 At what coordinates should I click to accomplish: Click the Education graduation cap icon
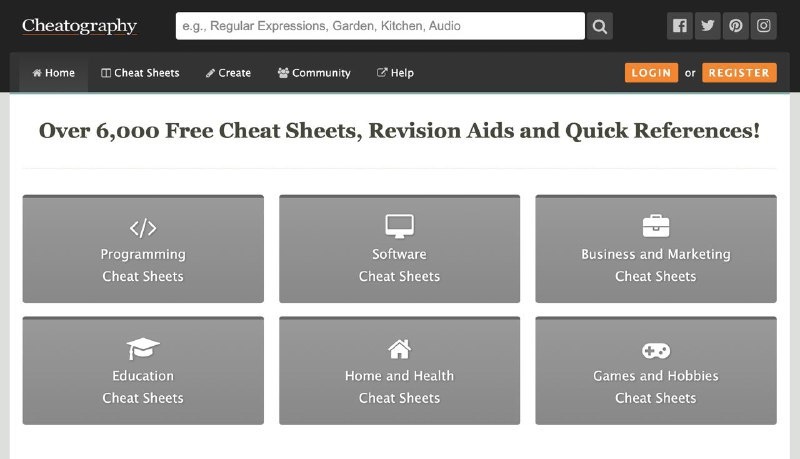point(143,349)
